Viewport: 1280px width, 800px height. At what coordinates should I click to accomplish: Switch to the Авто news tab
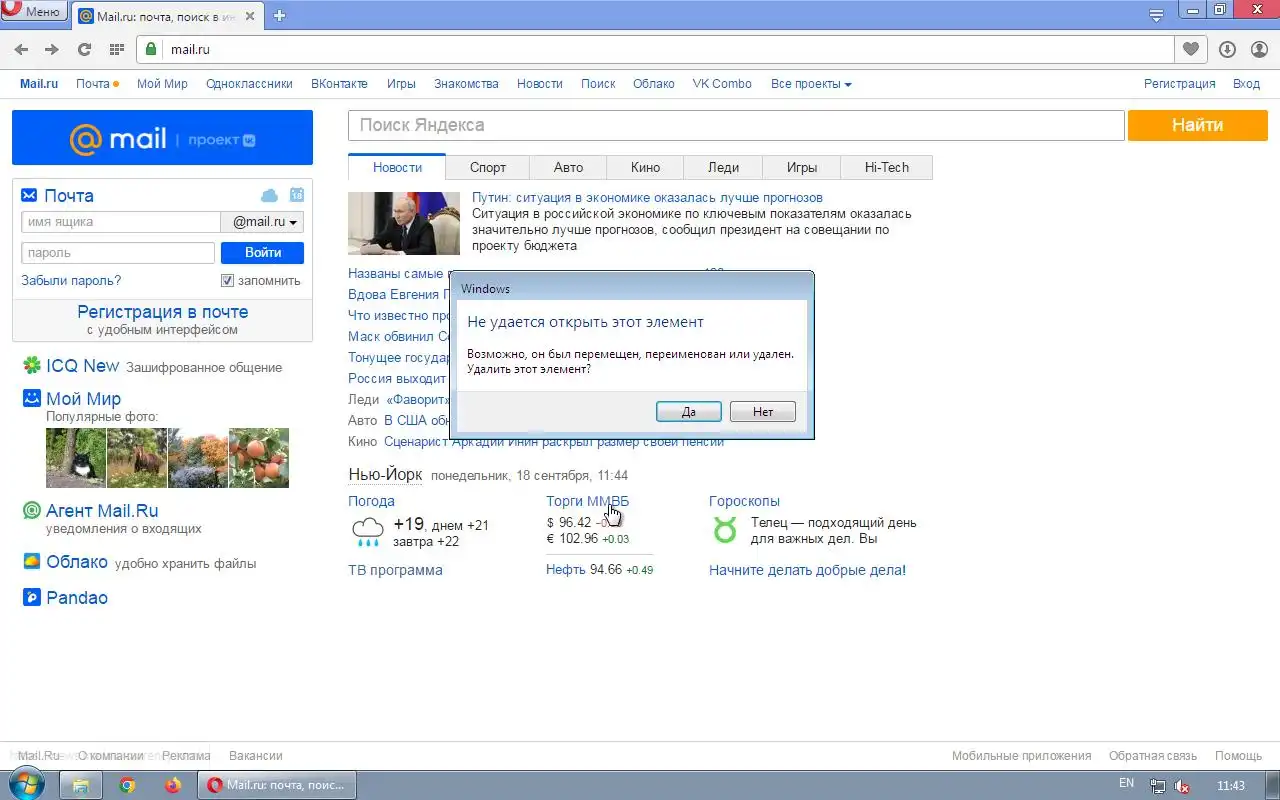(x=568, y=167)
